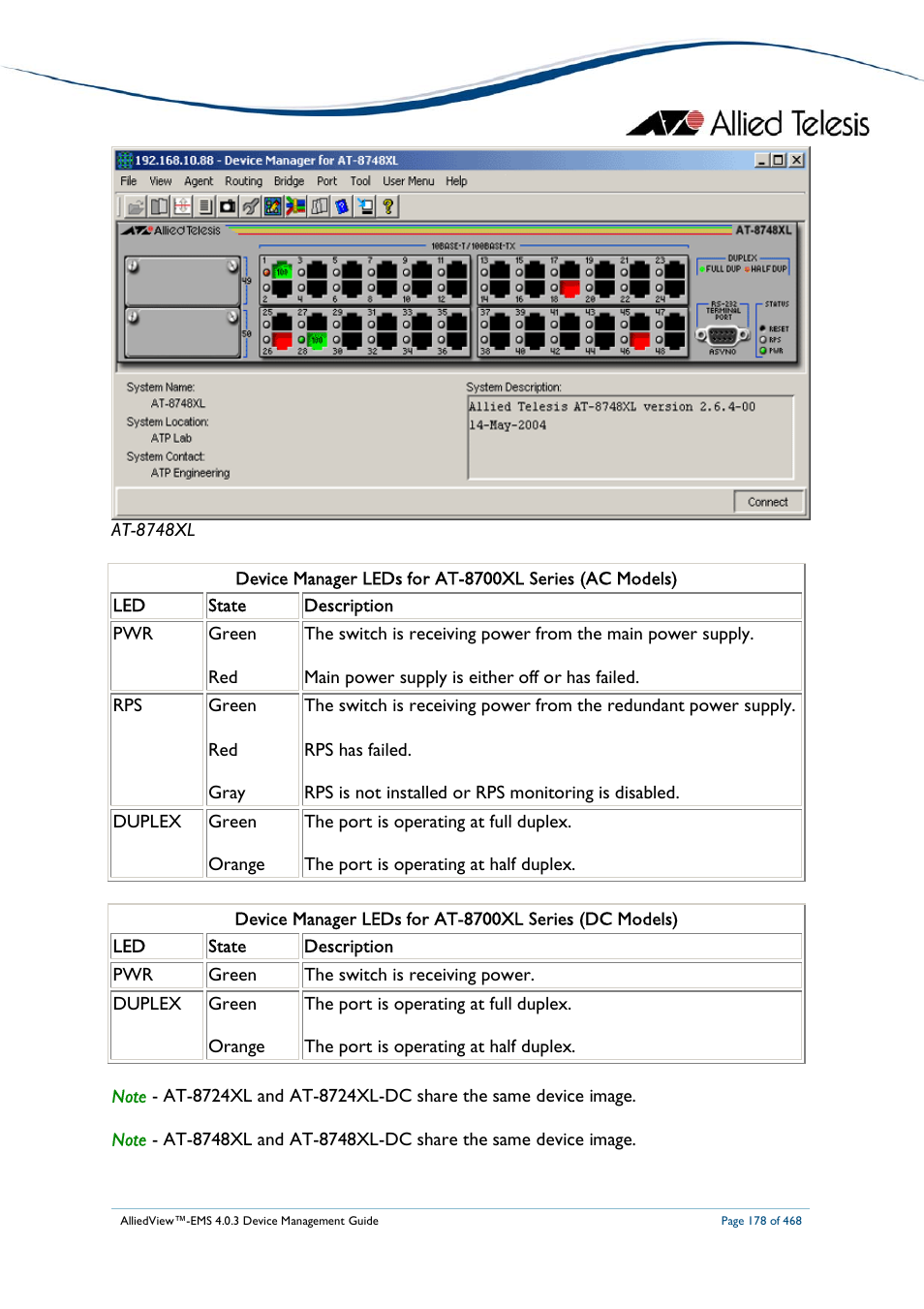Screen dimensions: 924x1309
Task: Maximize the Device Manager window
Action: [x=779, y=160]
